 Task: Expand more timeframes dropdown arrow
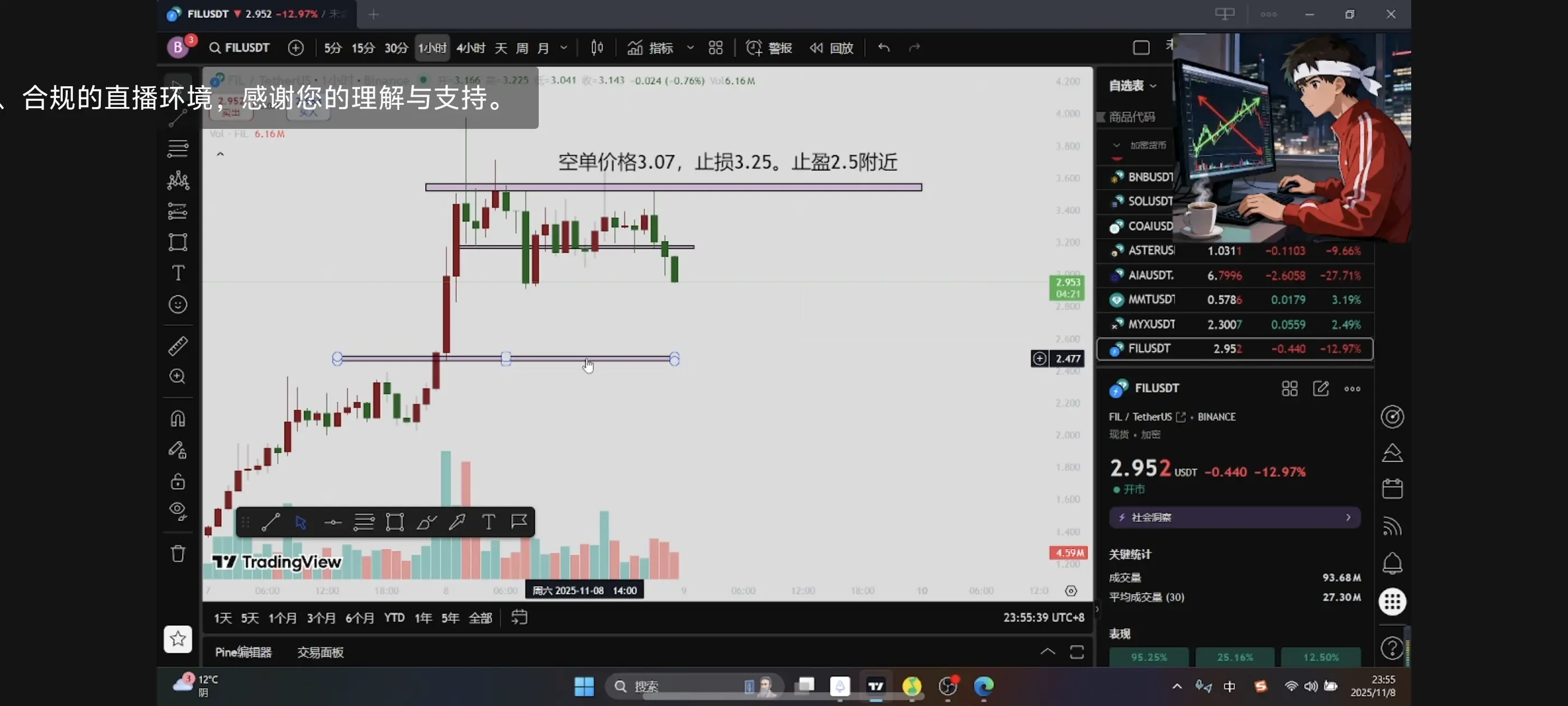(x=564, y=48)
